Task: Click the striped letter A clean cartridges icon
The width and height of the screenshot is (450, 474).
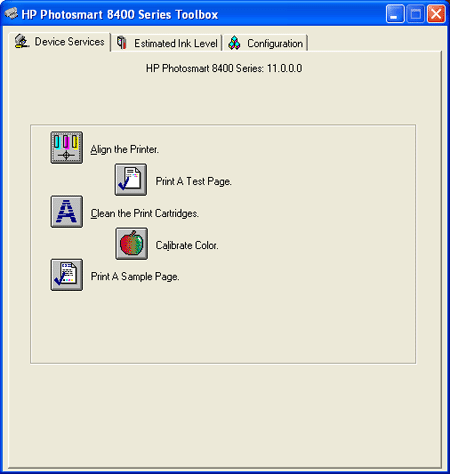Action: [x=67, y=212]
